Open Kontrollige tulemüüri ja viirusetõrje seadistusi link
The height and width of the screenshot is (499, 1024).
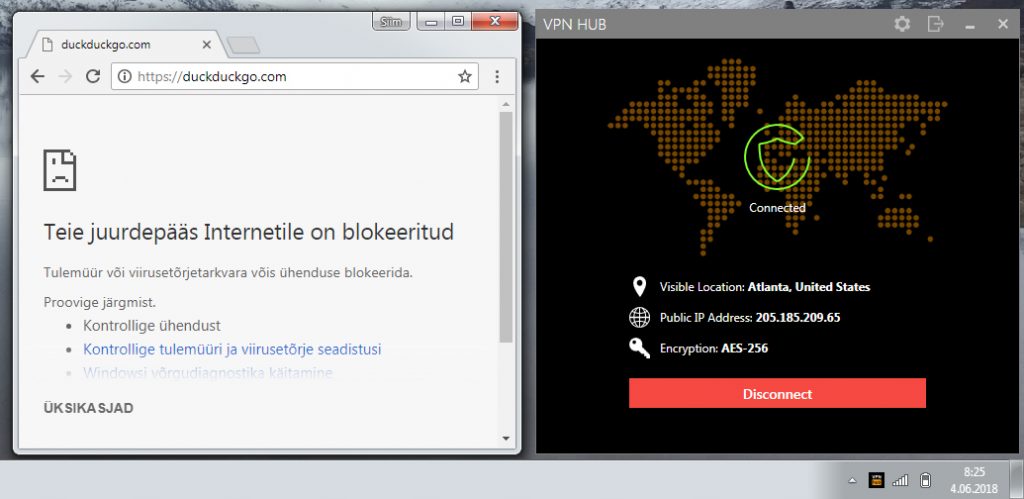click(x=232, y=349)
